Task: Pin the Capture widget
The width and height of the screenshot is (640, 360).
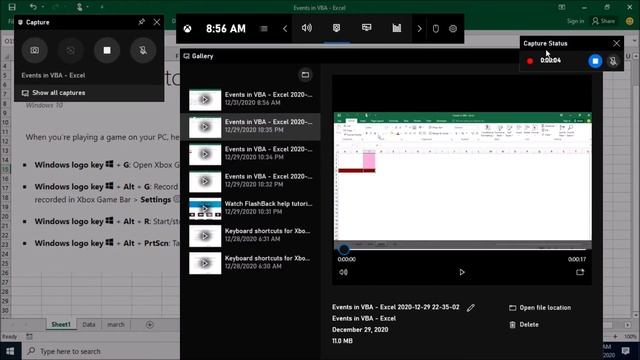Action: (141, 22)
